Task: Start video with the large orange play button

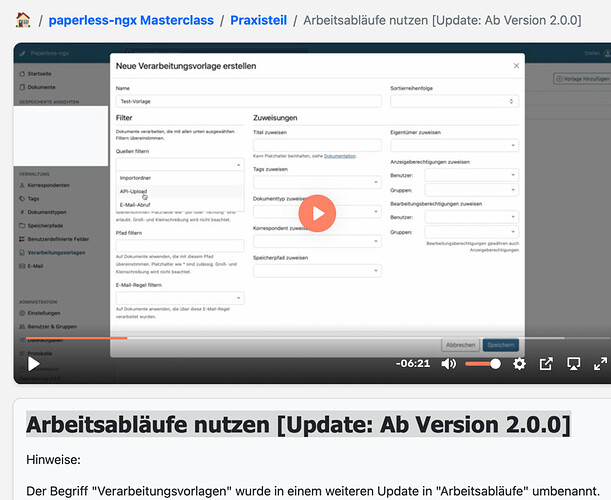Action: coord(317,213)
